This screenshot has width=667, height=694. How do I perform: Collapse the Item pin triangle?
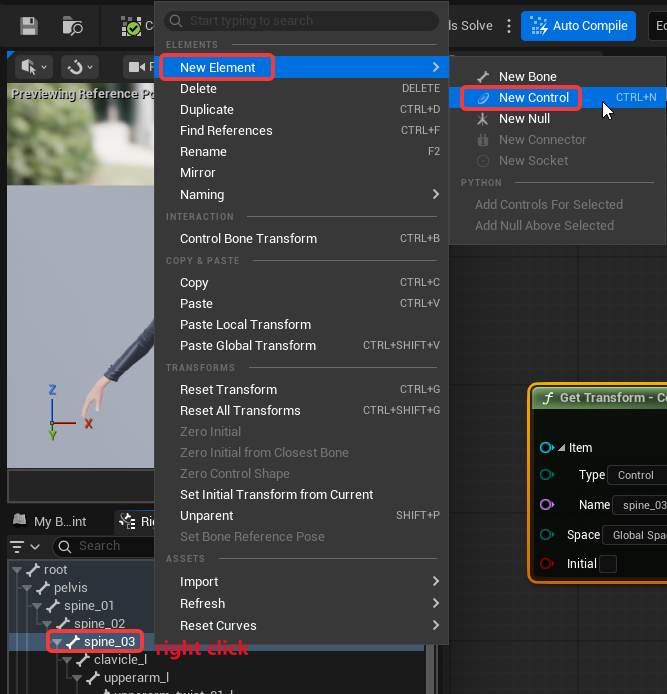(562, 448)
